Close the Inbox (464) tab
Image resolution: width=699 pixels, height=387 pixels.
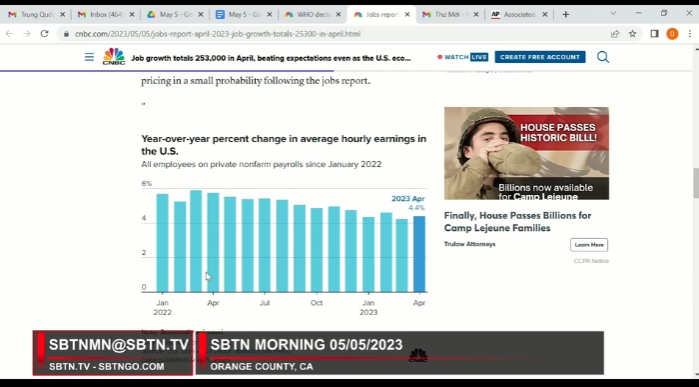132,15
